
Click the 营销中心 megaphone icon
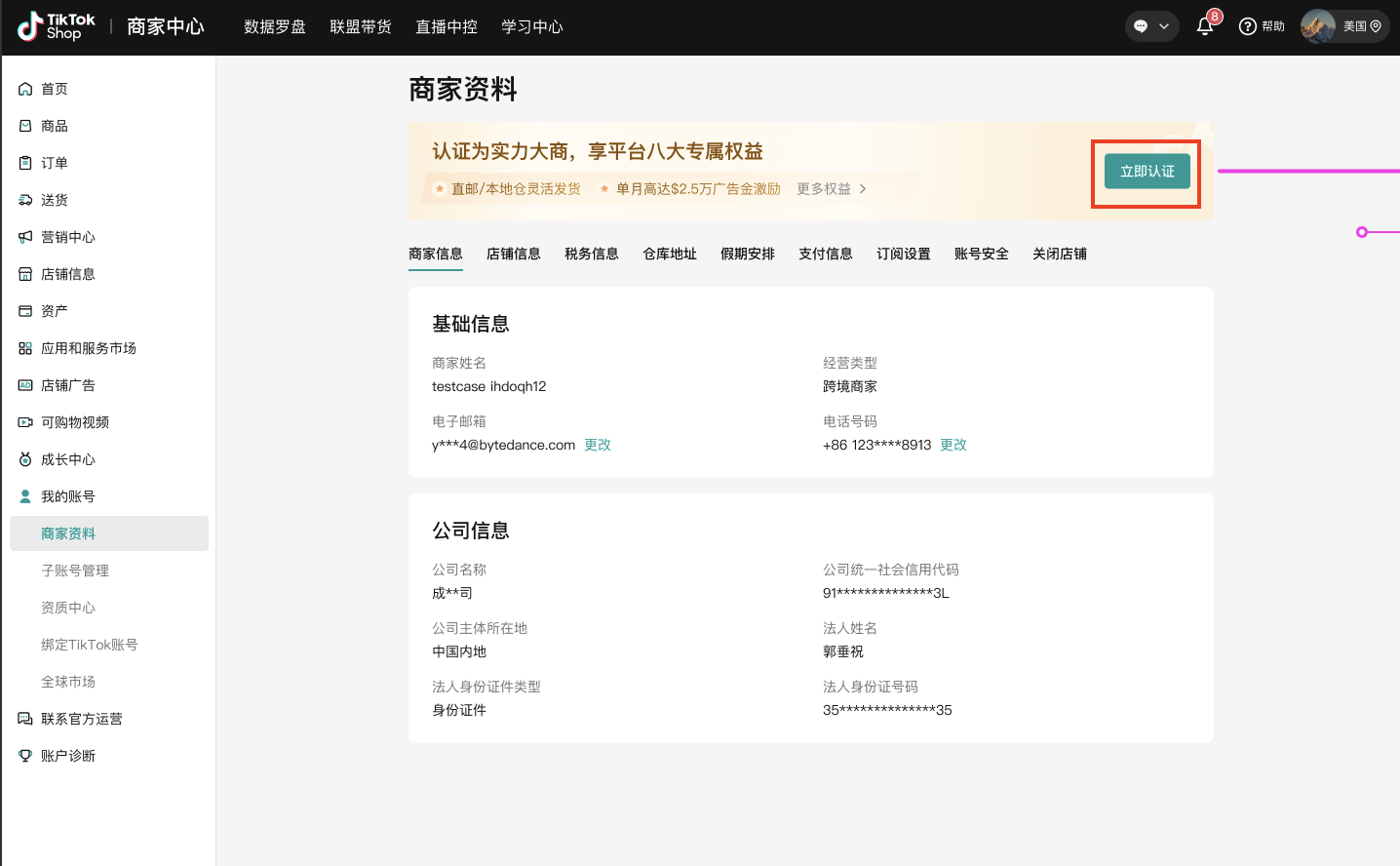pos(25,237)
